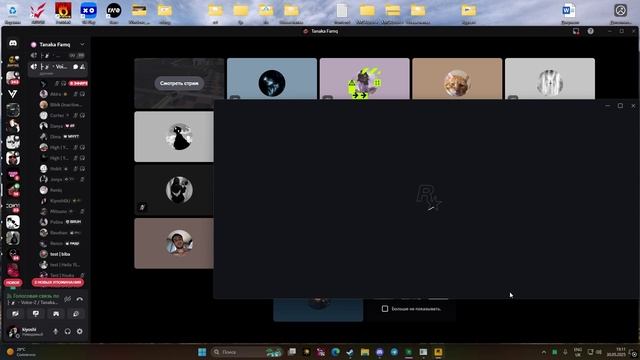Toggle headphones deafen in the user panel
The width and height of the screenshot is (640, 360).
(x=67, y=331)
